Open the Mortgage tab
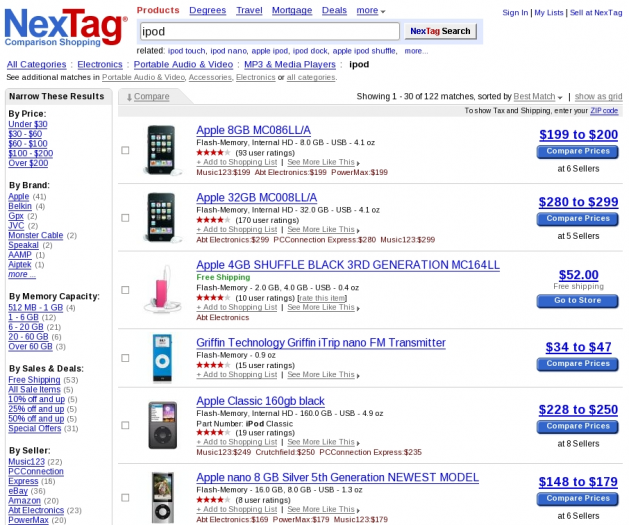This screenshot has height=525, width=629. click(x=292, y=10)
